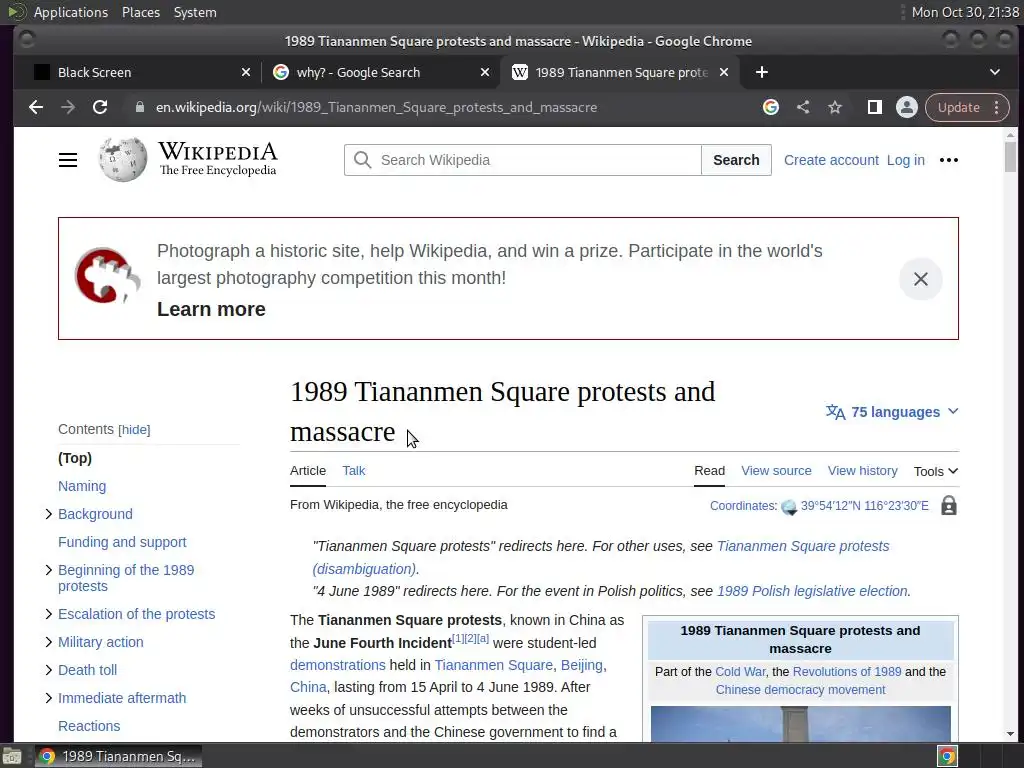
Task: Click the Chrome icon in bottom-right tray
Action: pyautogui.click(x=947, y=756)
